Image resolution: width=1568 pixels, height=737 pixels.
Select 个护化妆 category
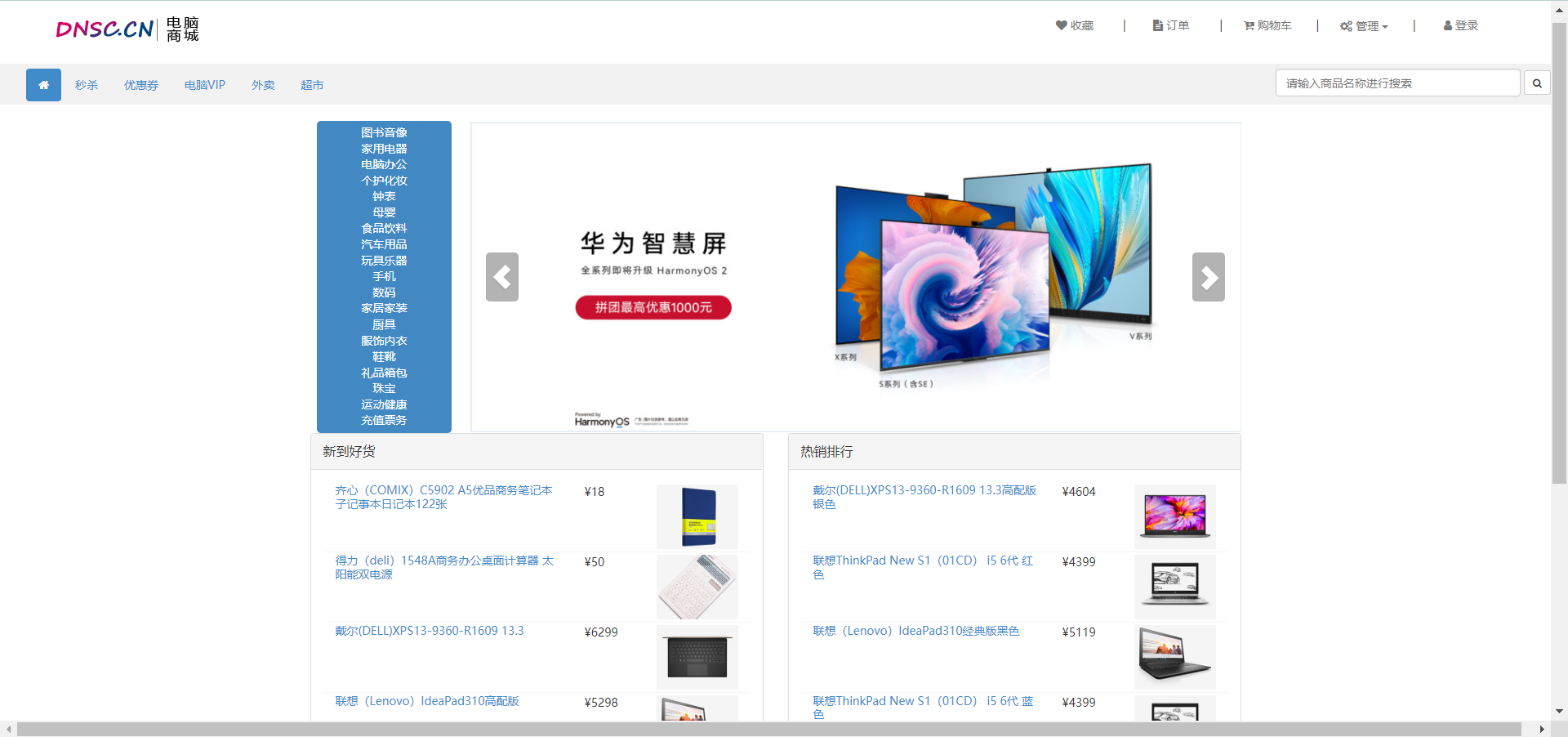[x=384, y=181]
